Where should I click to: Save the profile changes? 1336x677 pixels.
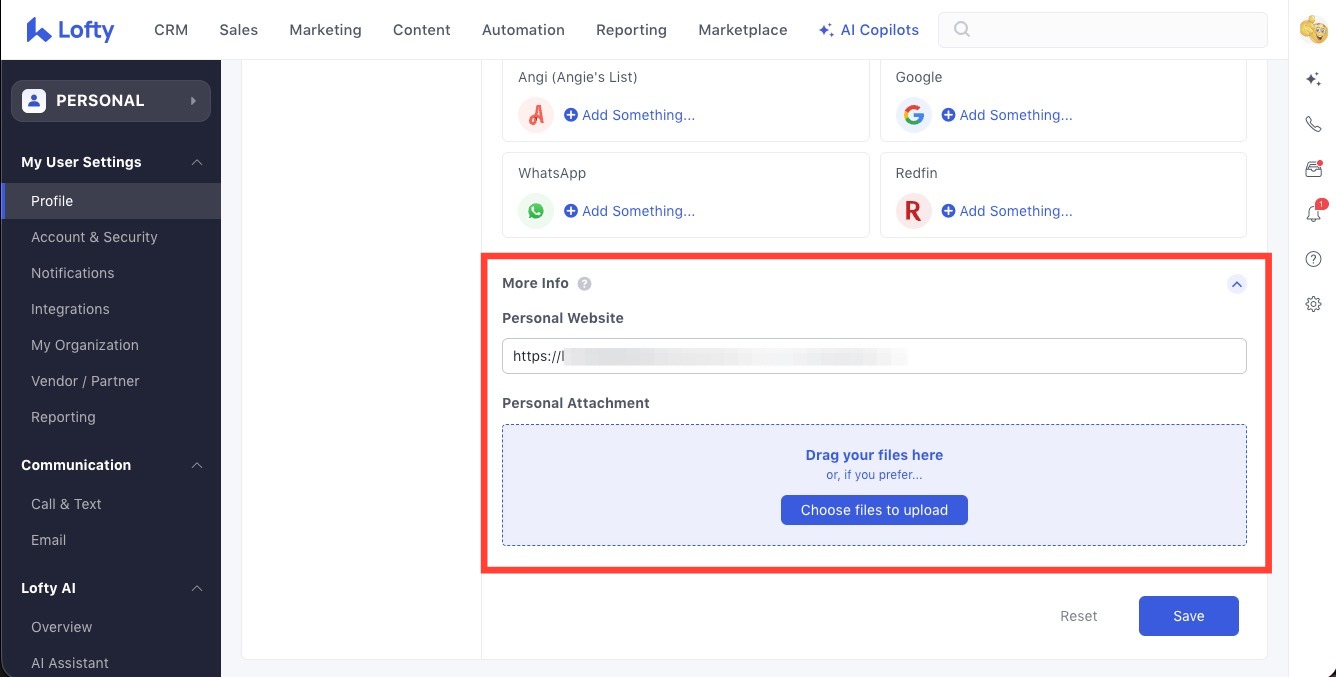[1189, 616]
